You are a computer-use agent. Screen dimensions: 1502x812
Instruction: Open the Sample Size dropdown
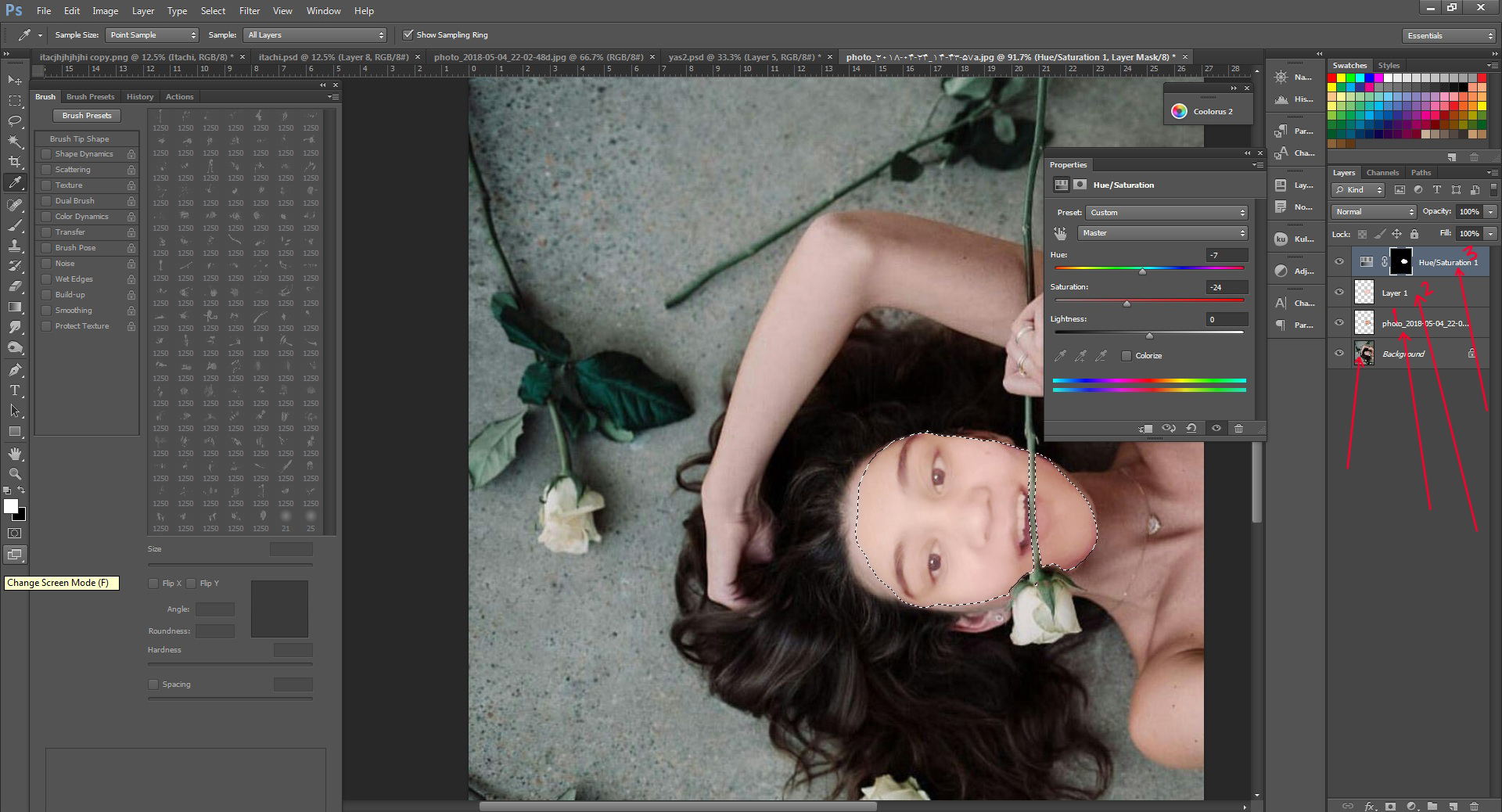pos(153,35)
